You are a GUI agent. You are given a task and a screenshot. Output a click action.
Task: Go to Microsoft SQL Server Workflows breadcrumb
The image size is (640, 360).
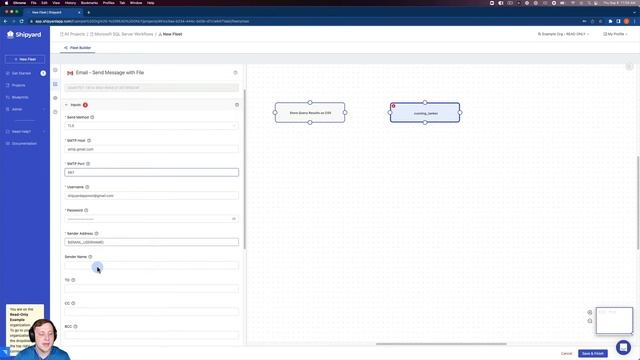pyautogui.click(x=122, y=34)
